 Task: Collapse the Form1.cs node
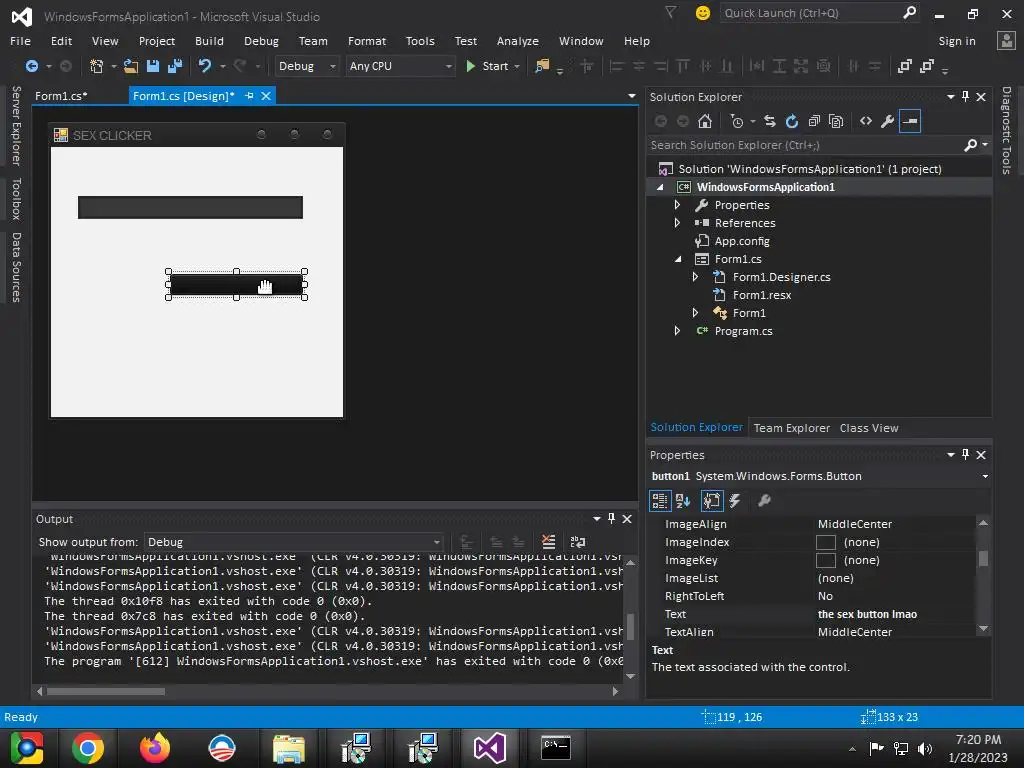point(677,259)
